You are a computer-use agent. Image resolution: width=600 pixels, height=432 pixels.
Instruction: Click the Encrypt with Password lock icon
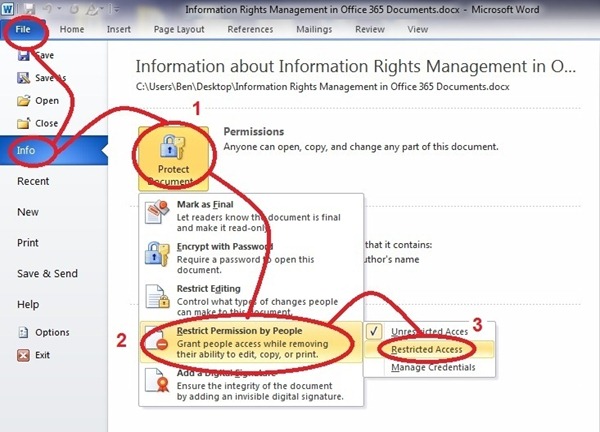[x=157, y=254]
